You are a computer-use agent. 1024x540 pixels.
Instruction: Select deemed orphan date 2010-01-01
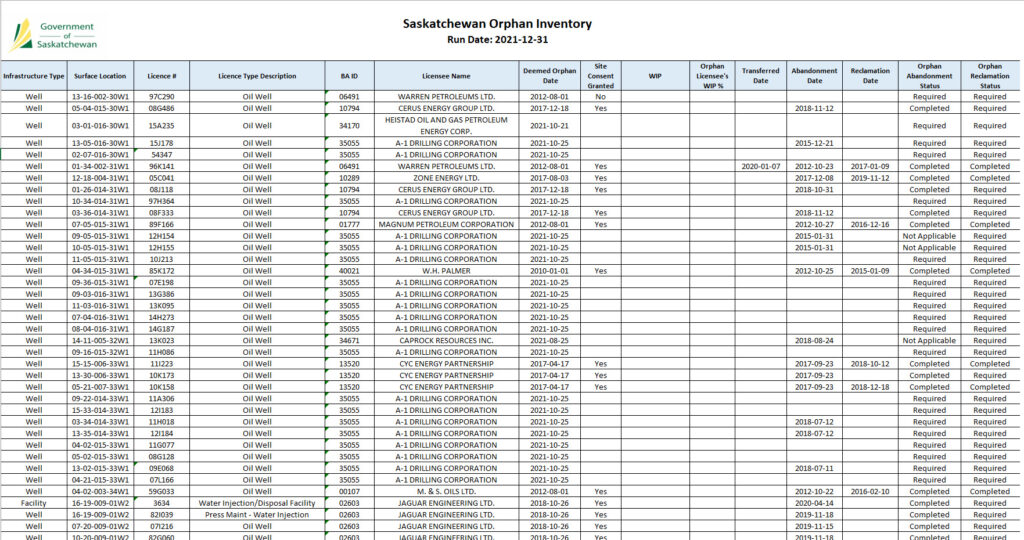(549, 270)
